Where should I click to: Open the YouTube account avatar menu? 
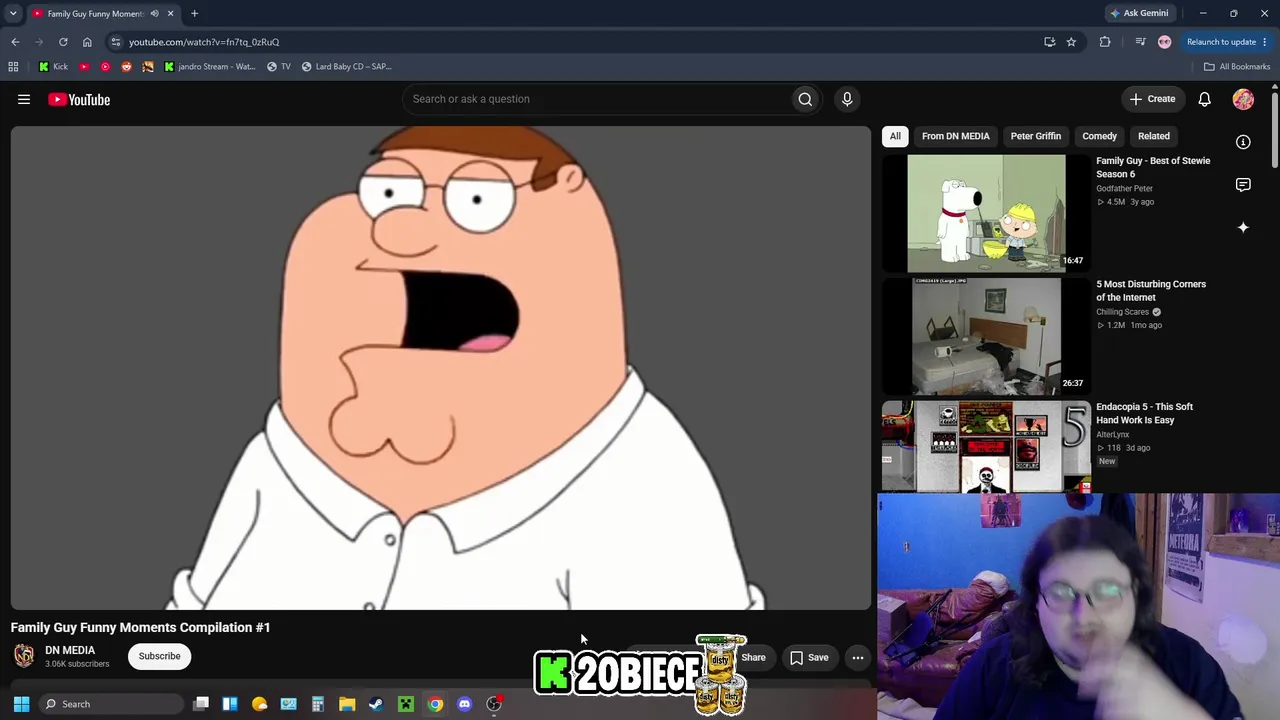pos(1243,99)
